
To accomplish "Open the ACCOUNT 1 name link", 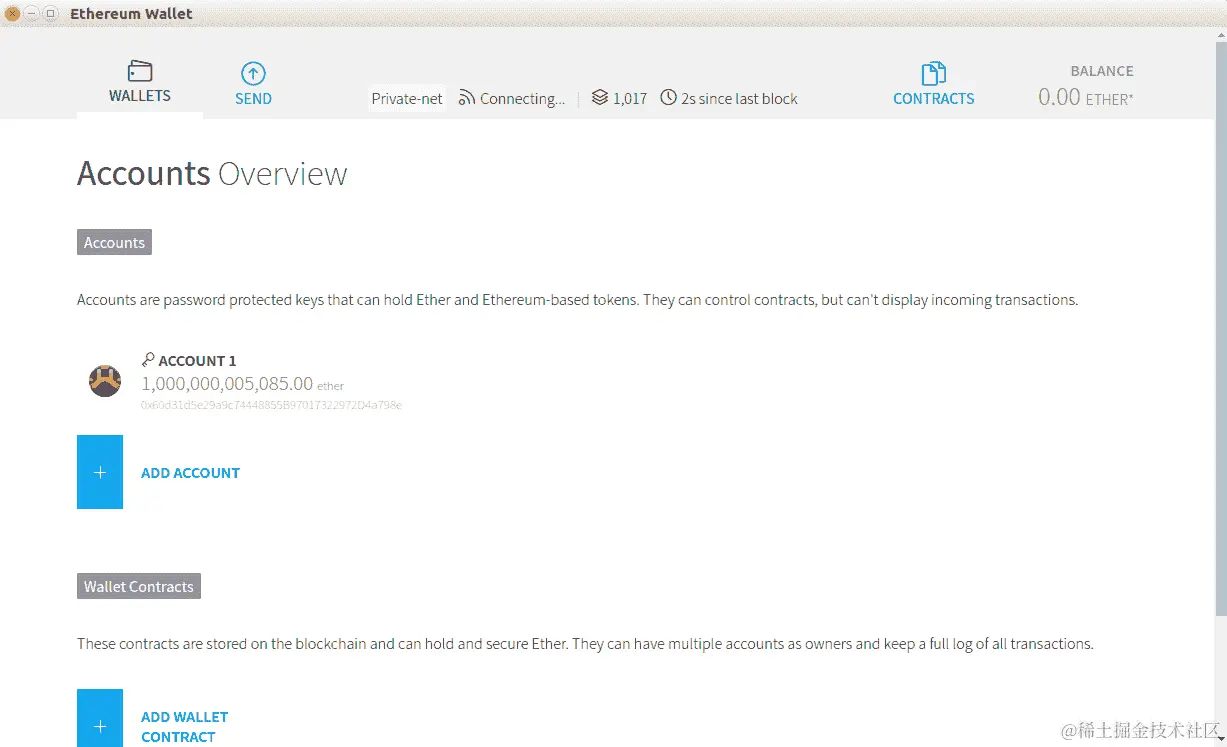I will click(197, 361).
